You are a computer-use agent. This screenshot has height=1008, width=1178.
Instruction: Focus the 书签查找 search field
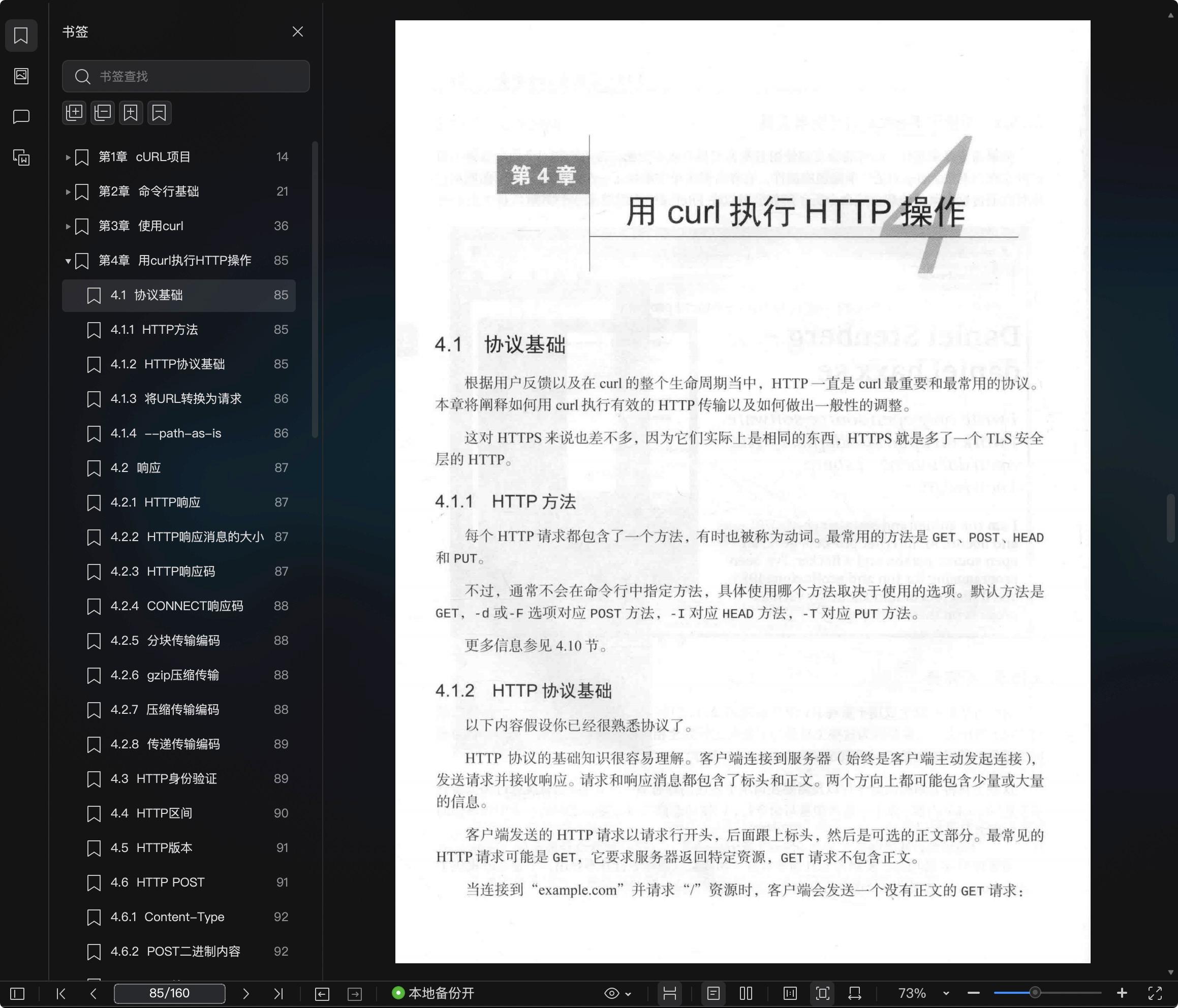pyautogui.click(x=186, y=76)
